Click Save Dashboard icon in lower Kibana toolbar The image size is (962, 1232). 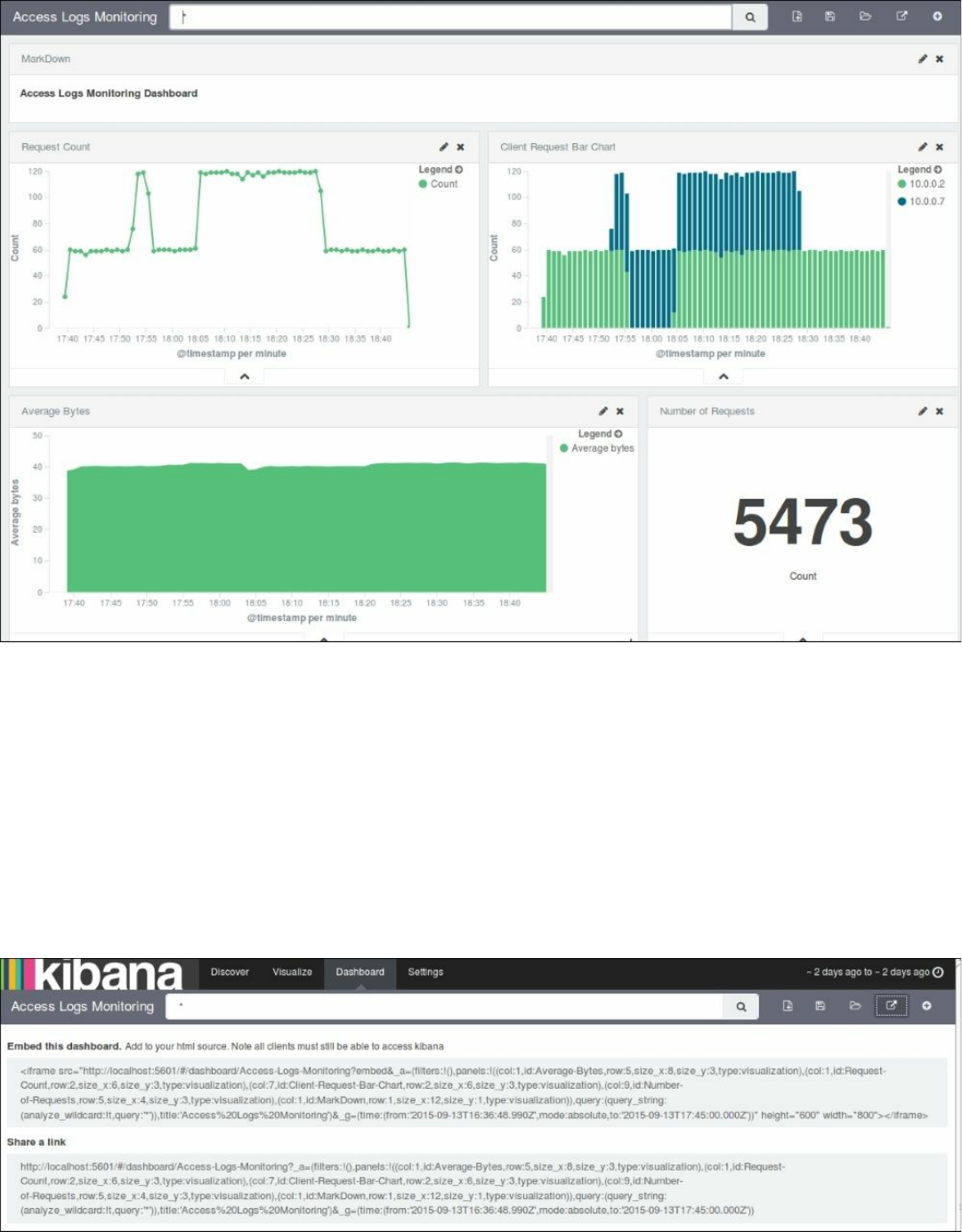[x=821, y=1006]
